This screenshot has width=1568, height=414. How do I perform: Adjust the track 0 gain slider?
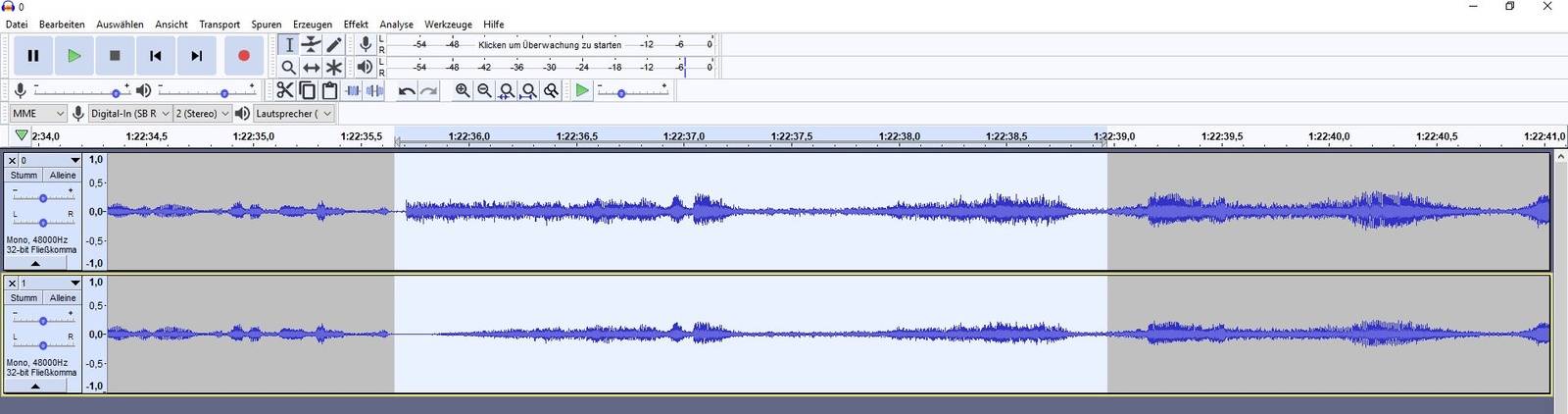coord(43,197)
